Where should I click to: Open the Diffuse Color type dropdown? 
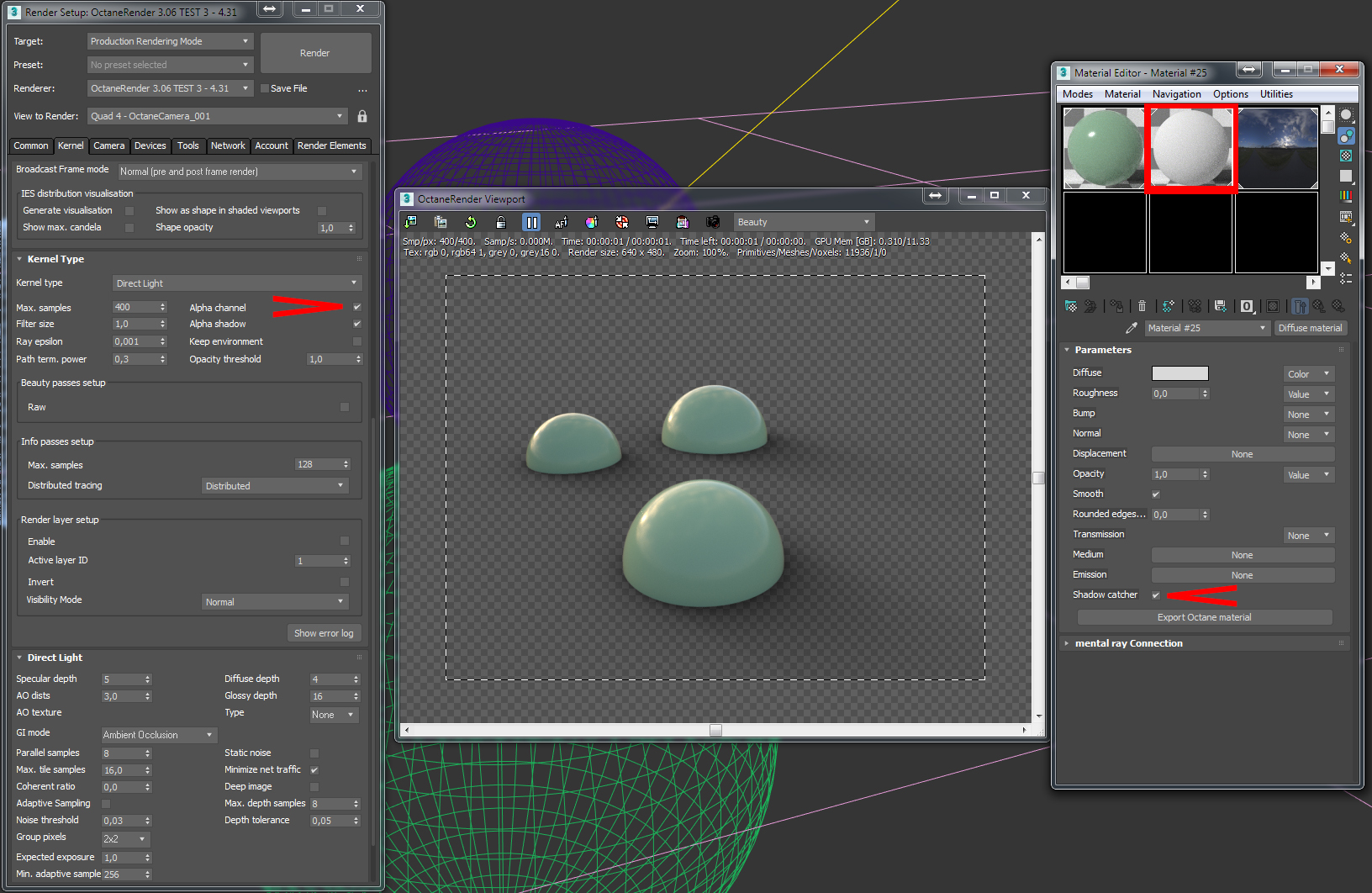(x=1310, y=374)
